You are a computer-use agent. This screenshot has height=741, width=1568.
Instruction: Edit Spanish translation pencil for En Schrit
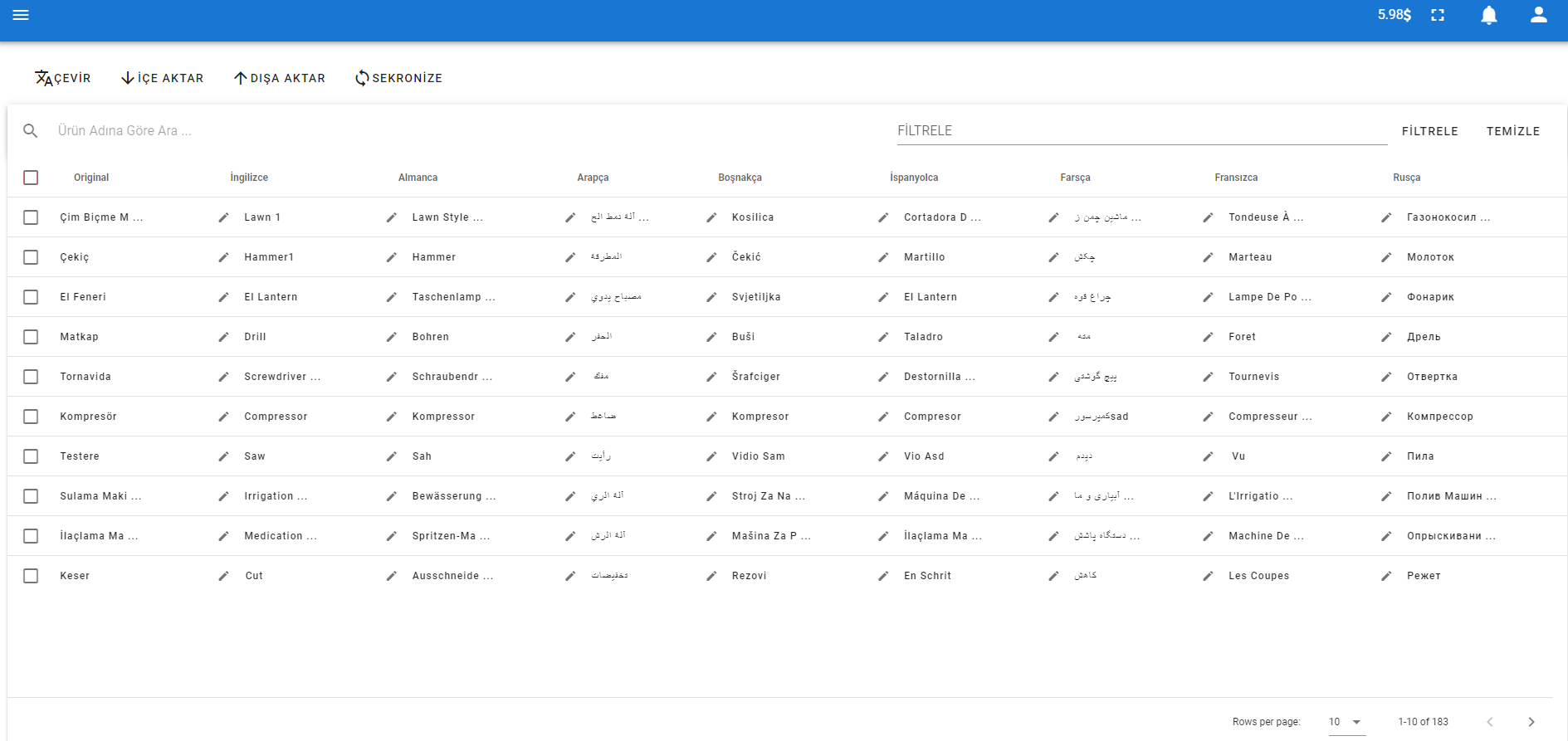(x=883, y=576)
